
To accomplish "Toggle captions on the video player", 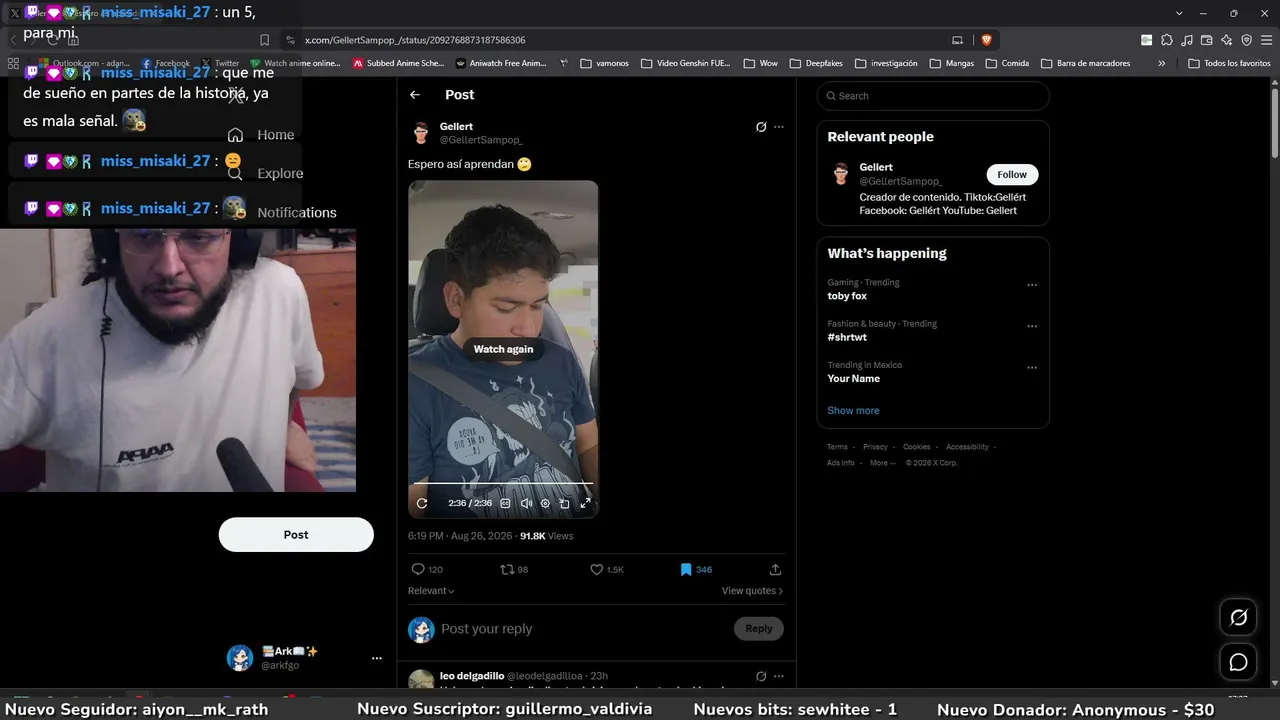I will click(505, 503).
